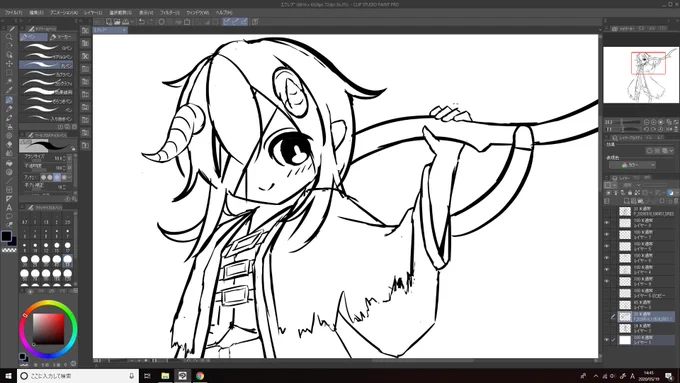Viewport: 680px width, 383px height.
Task: Create new raster layer icon in Layer panel
Action: 628,201
